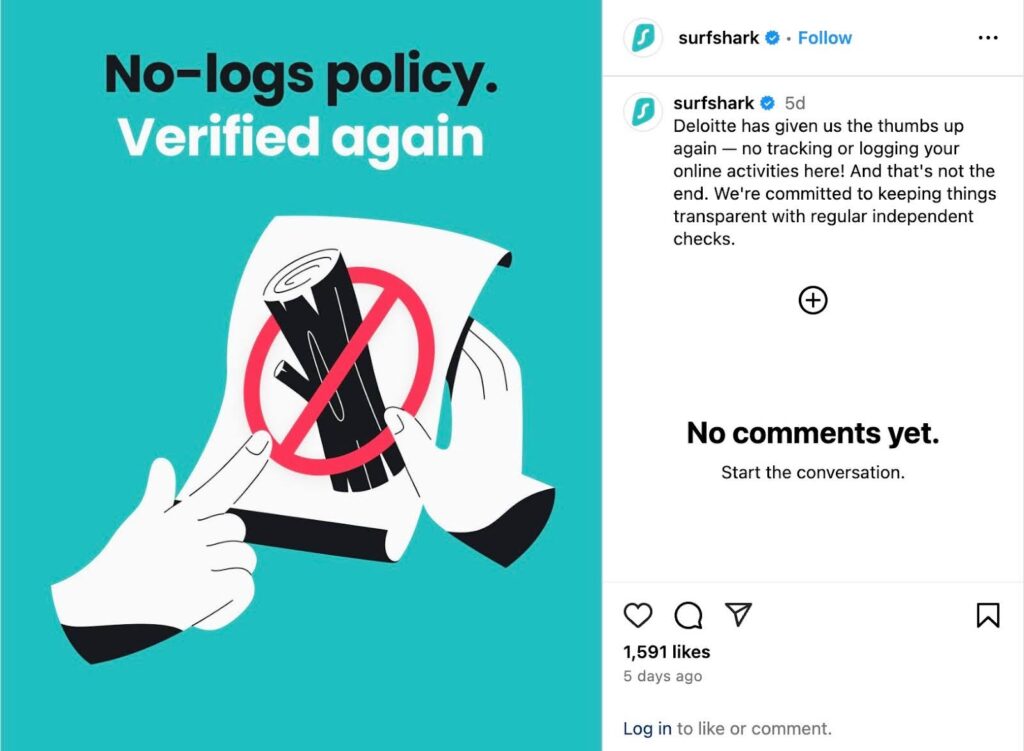The image size is (1024, 751).
Task: View the 1,591 likes list
Action: (666, 652)
